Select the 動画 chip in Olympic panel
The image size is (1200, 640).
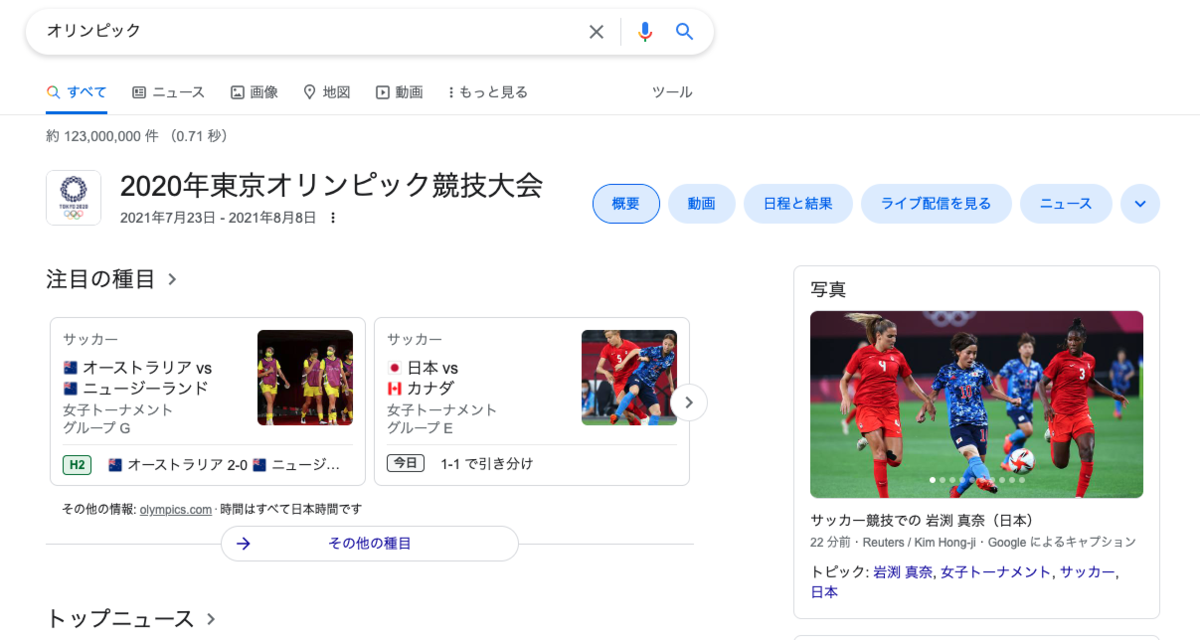701,204
